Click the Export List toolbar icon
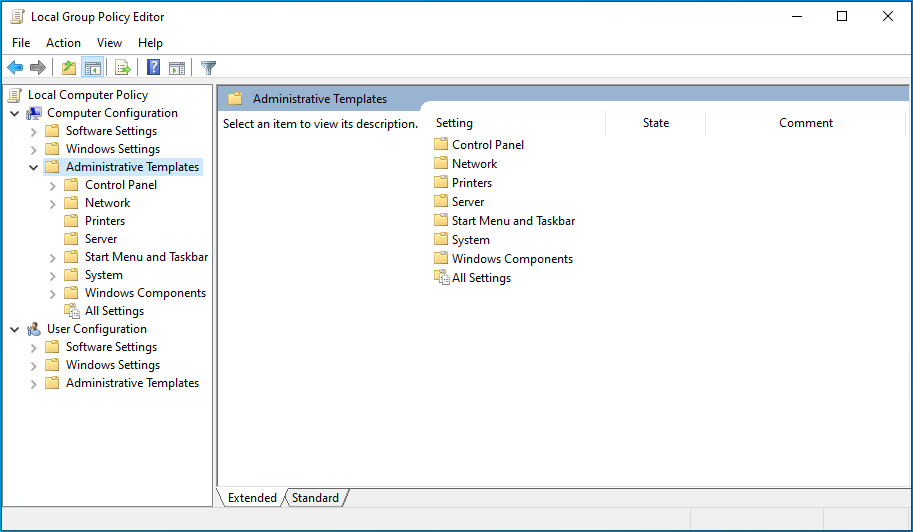Image resolution: width=913 pixels, height=532 pixels. click(122, 68)
